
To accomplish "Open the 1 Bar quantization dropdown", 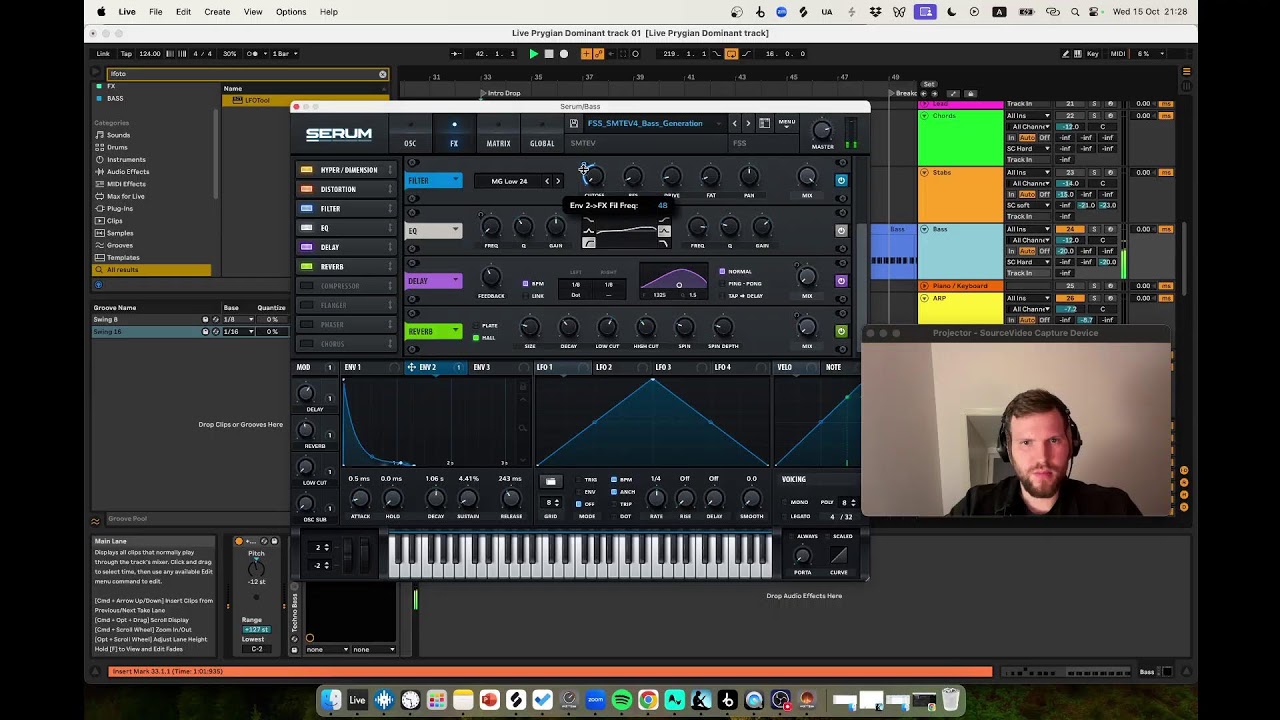I will pos(284,54).
